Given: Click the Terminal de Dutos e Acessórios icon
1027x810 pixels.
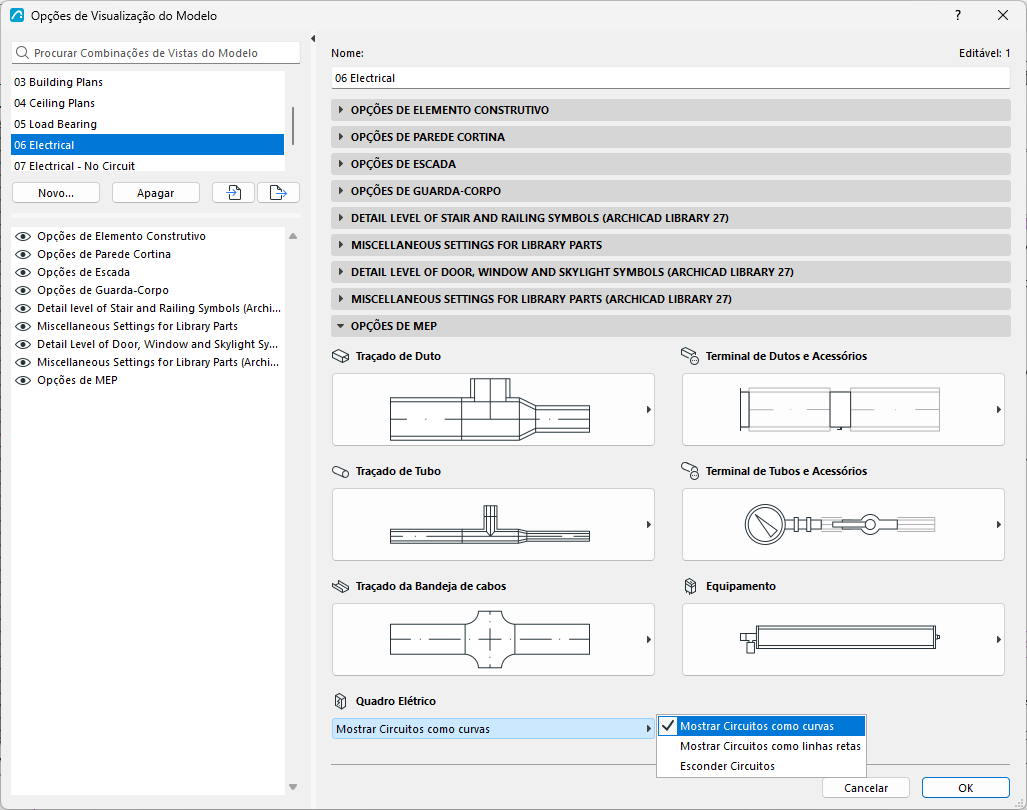Looking at the screenshot, I should pyautogui.click(x=690, y=356).
